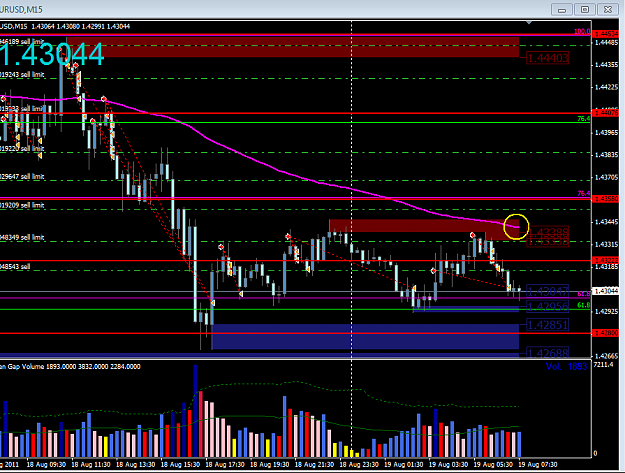This screenshot has width=625, height=473.
Task: Restore down the EURUSD,M15 chart window
Action: click(x=585, y=9)
